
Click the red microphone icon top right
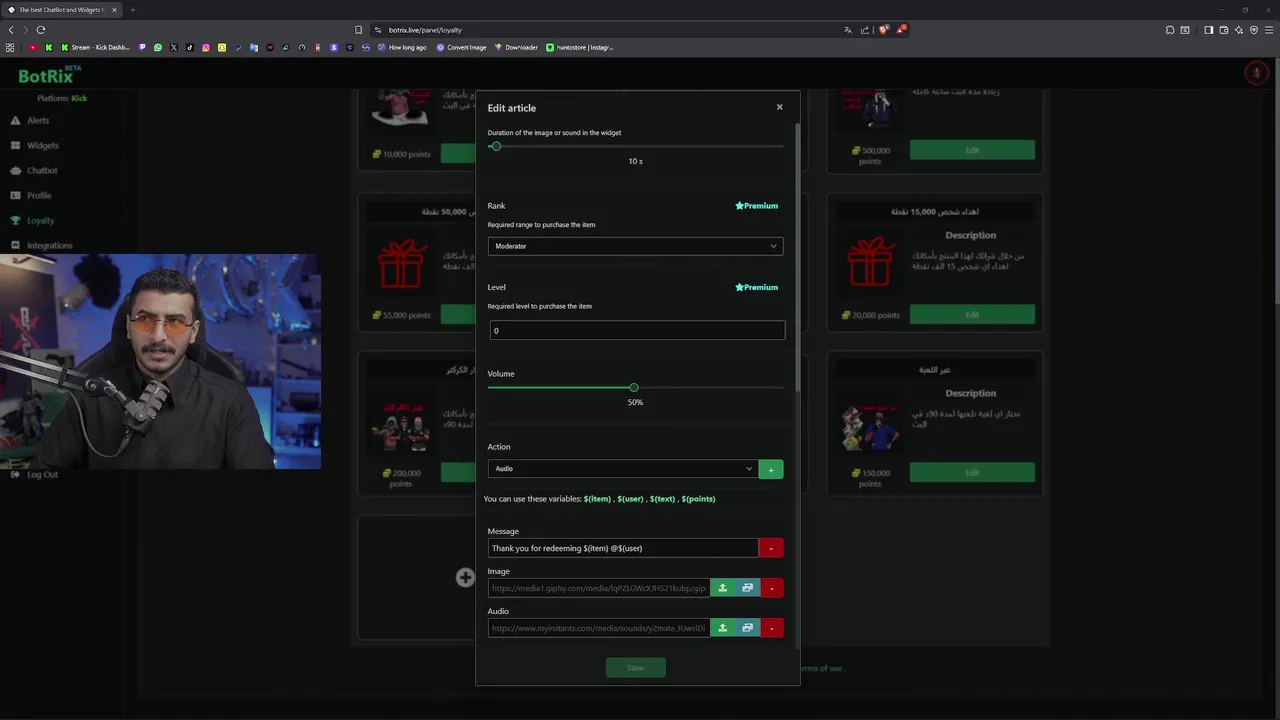click(x=1257, y=72)
